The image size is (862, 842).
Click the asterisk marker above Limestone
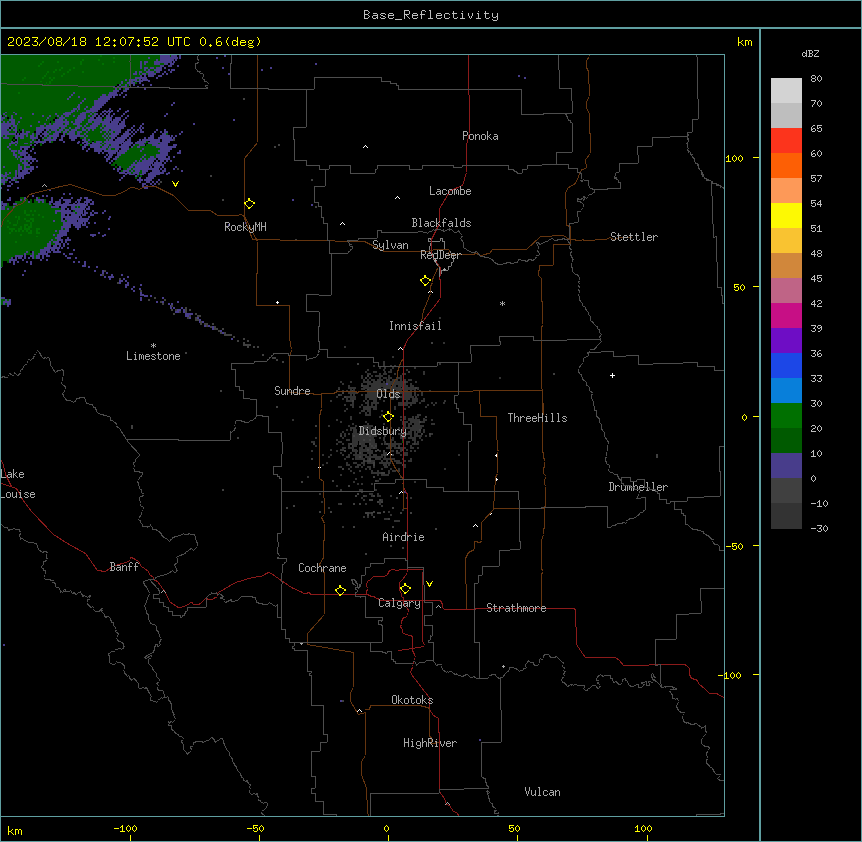pos(153,346)
